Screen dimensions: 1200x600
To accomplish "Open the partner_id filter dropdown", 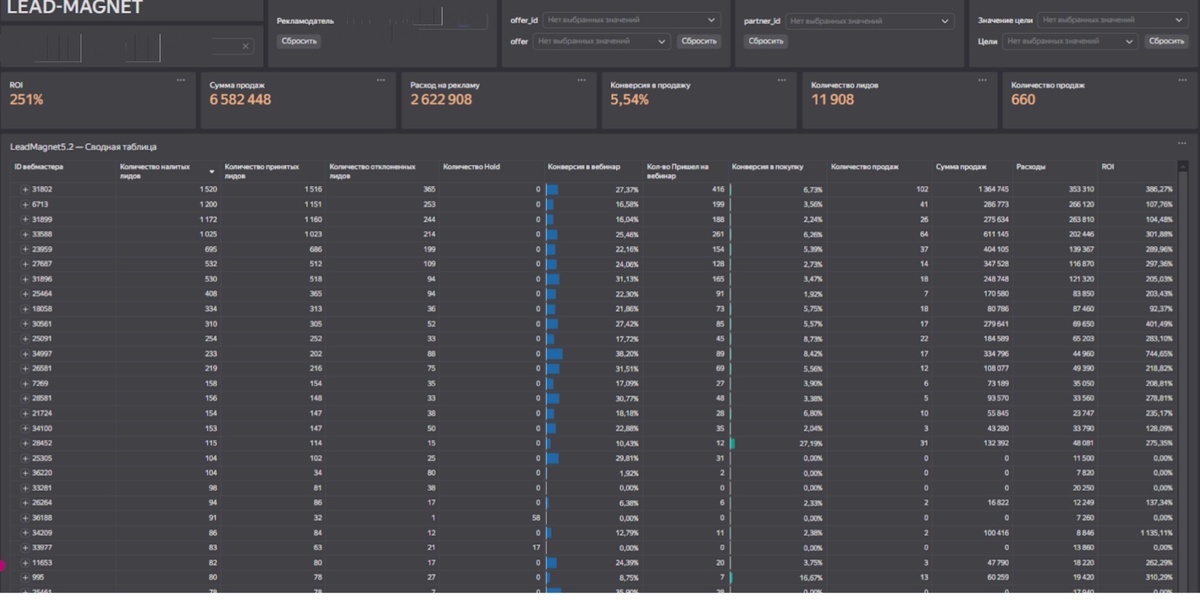I will tap(869, 20).
